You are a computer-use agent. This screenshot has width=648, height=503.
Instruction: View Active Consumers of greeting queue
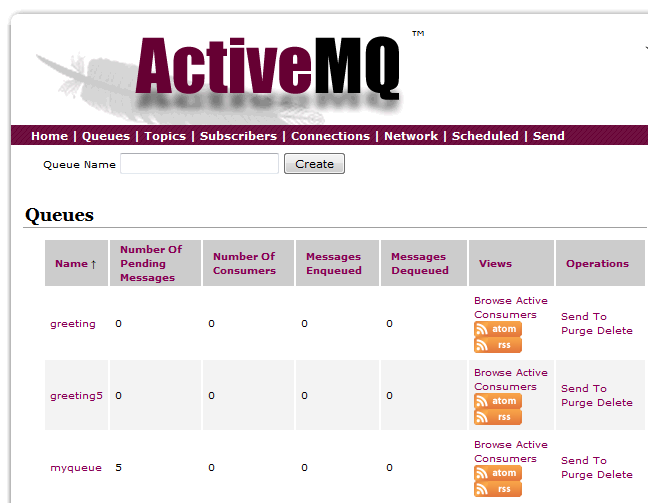coord(511,308)
